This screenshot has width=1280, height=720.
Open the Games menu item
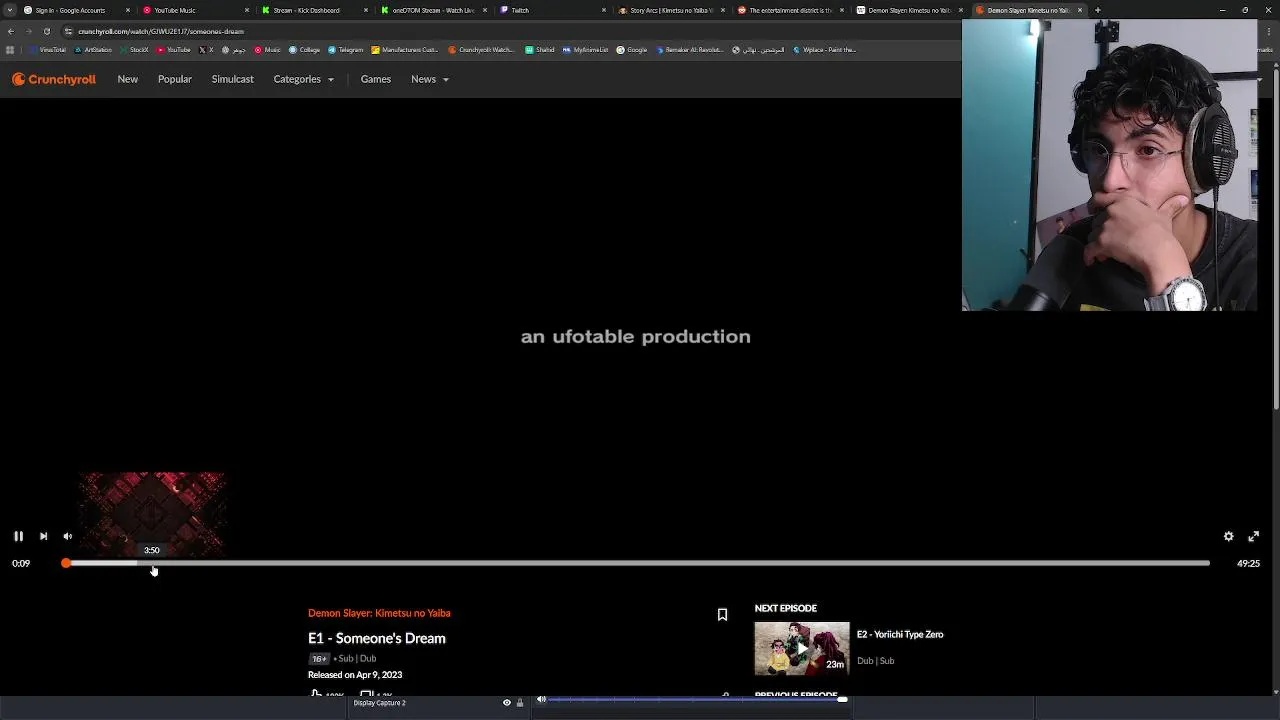pos(375,79)
